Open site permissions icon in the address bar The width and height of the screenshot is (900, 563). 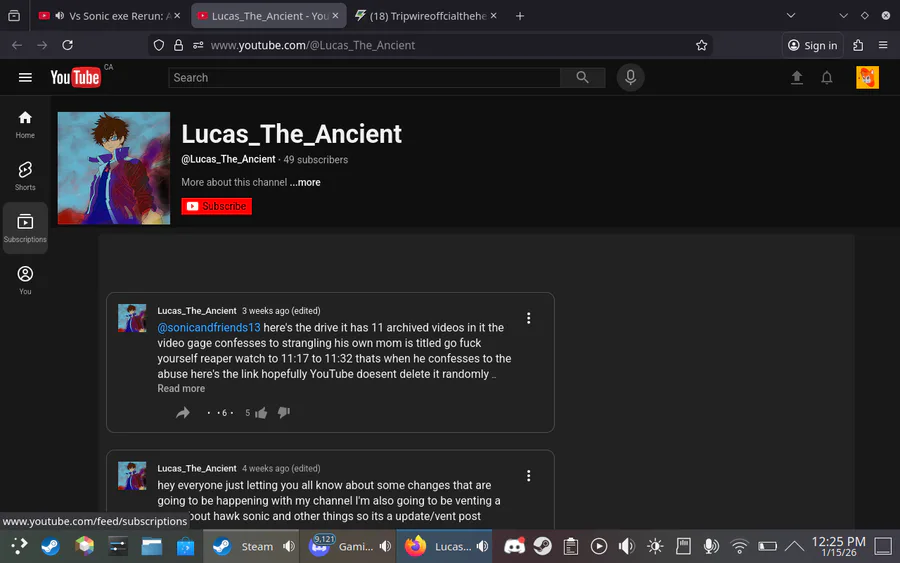click(x=198, y=45)
